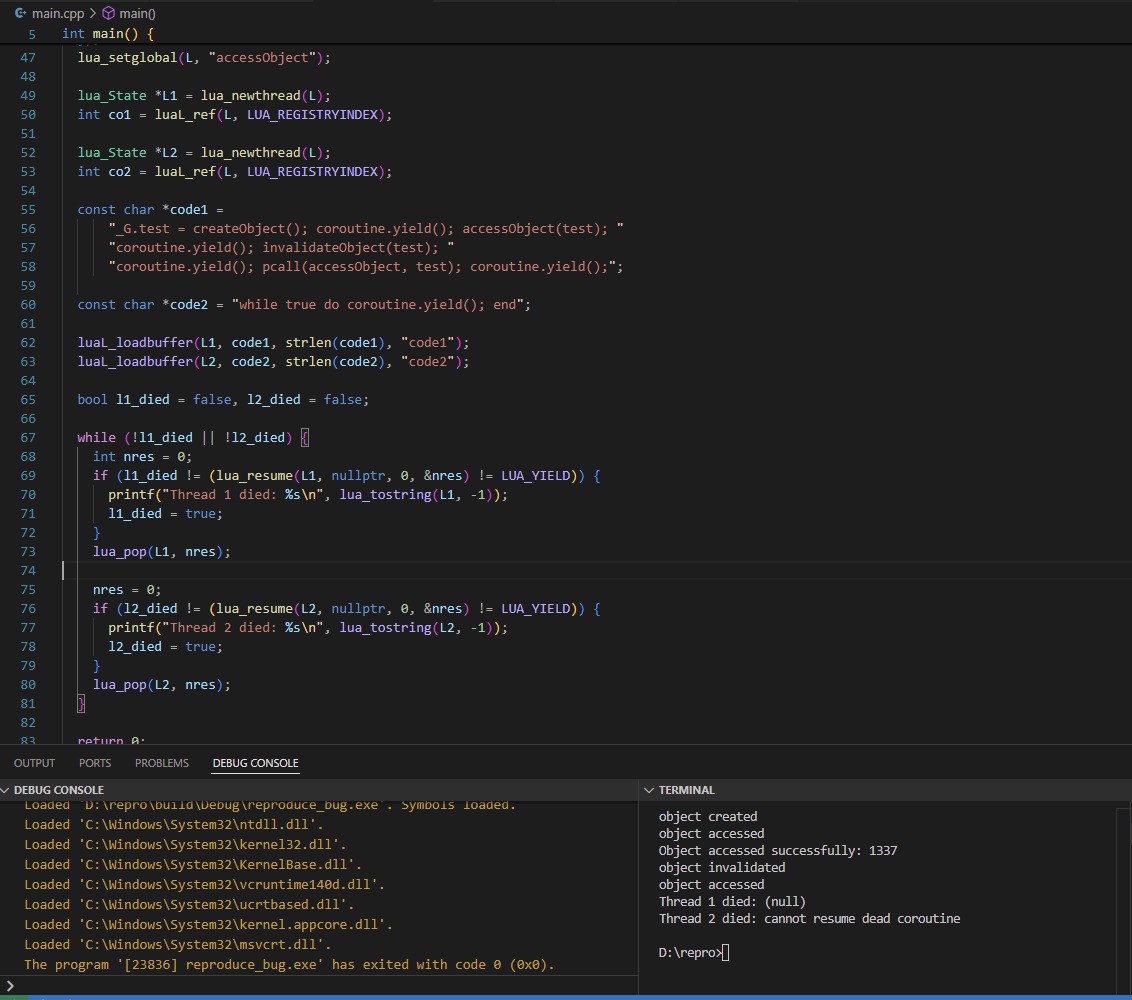The image size is (1132, 1000).
Task: Click the debug console prompt arrow icon
Action: [11, 986]
